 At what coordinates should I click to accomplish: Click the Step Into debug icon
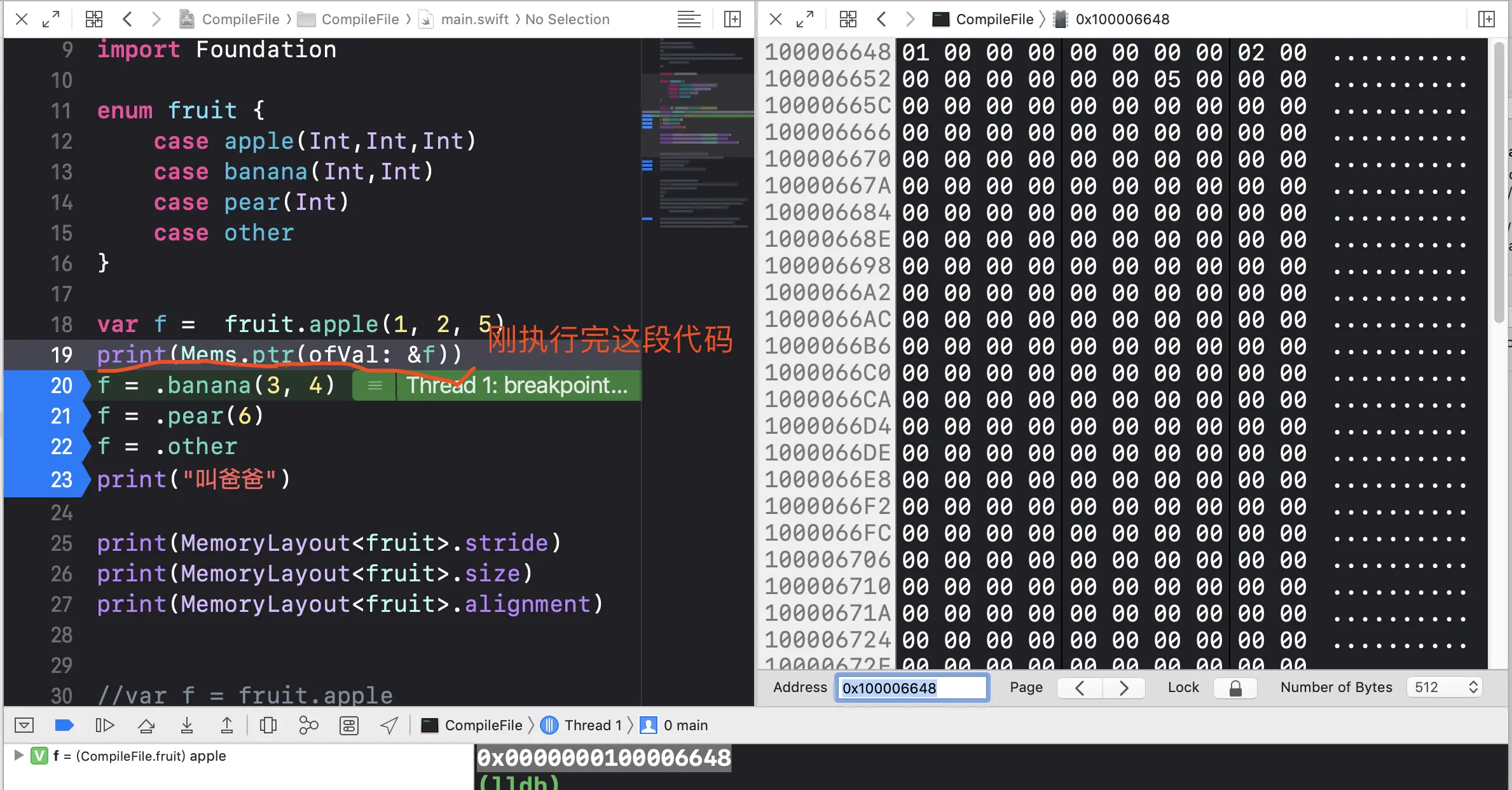[186, 725]
